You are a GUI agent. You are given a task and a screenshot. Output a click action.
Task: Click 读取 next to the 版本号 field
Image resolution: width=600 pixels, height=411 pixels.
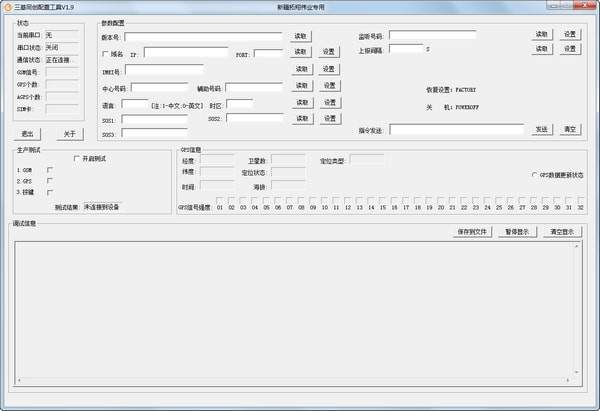301,36
